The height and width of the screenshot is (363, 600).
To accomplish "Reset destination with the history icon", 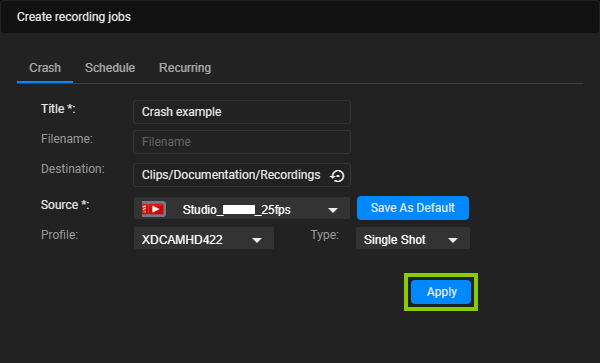I will 337,176.
